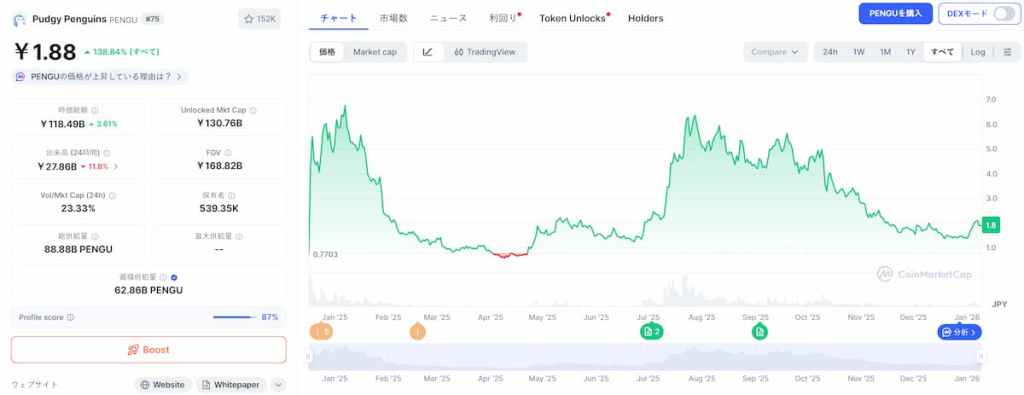Click the info icon beside 出来高 (24時間)
The height and width of the screenshot is (395, 1024).
pyautogui.click(x=106, y=153)
